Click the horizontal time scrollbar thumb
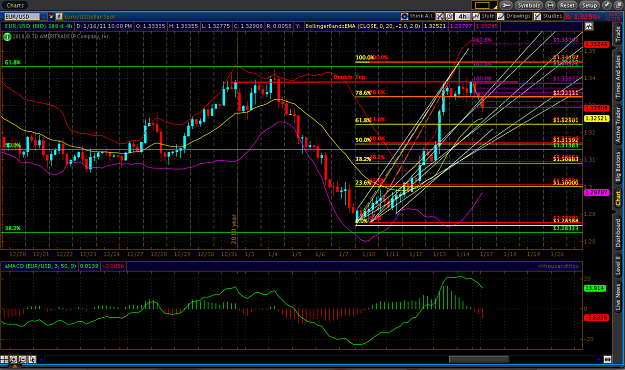The width and height of the screenshot is (625, 370). [479, 360]
